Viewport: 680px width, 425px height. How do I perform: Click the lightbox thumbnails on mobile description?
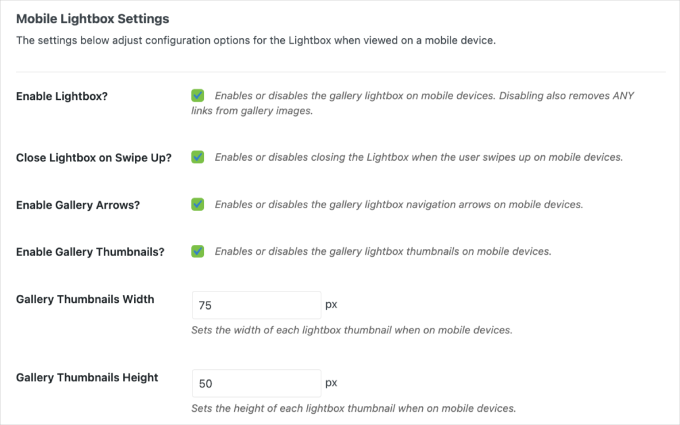(x=383, y=251)
